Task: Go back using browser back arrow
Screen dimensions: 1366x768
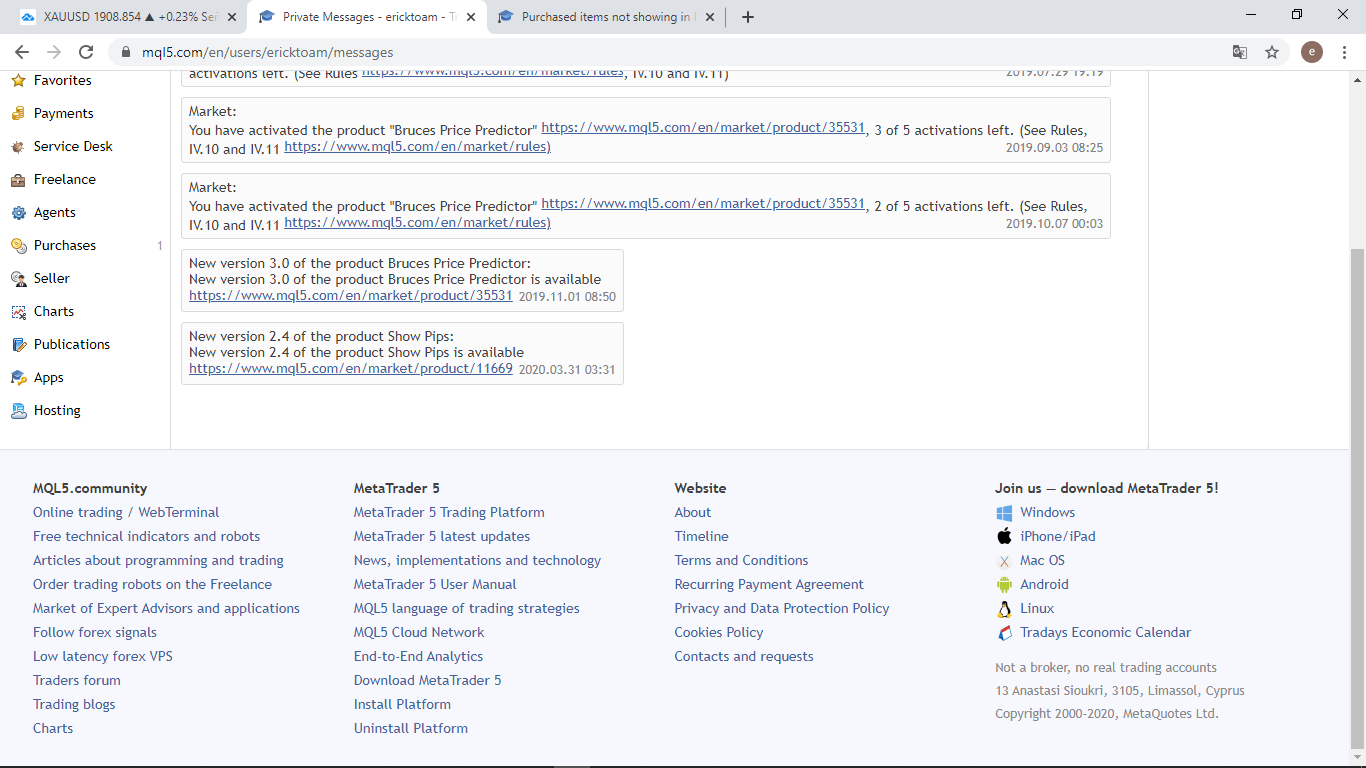Action: [22, 52]
